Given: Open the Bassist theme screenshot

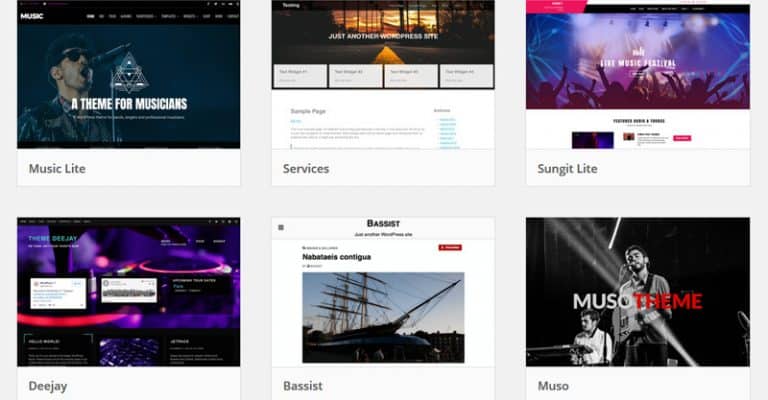Looking at the screenshot, I should (383, 292).
